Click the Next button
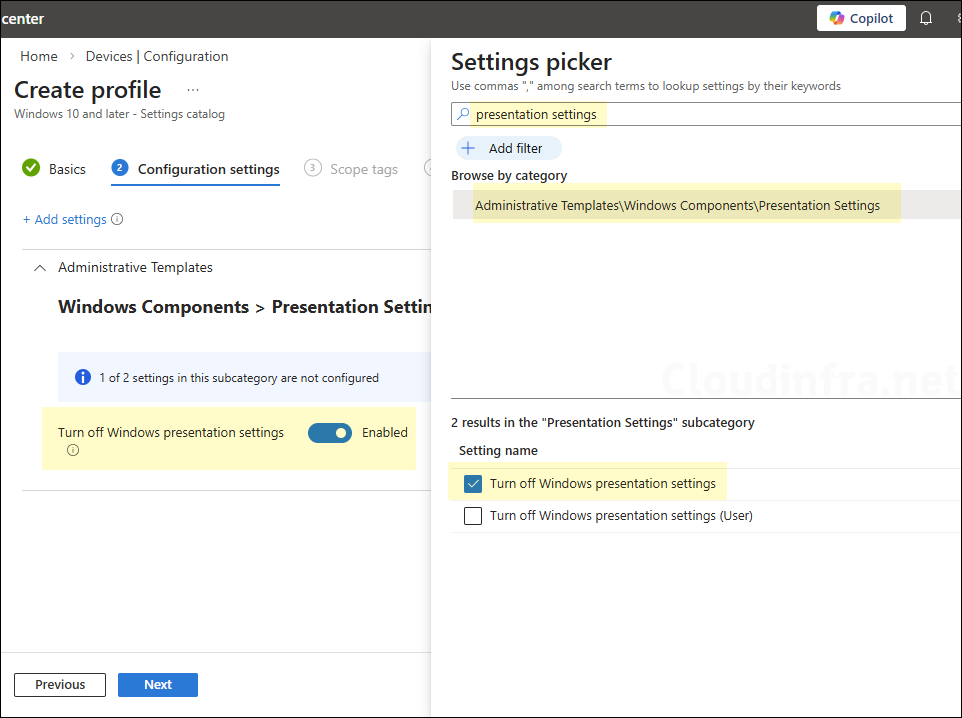The width and height of the screenshot is (962, 718). [x=157, y=685]
